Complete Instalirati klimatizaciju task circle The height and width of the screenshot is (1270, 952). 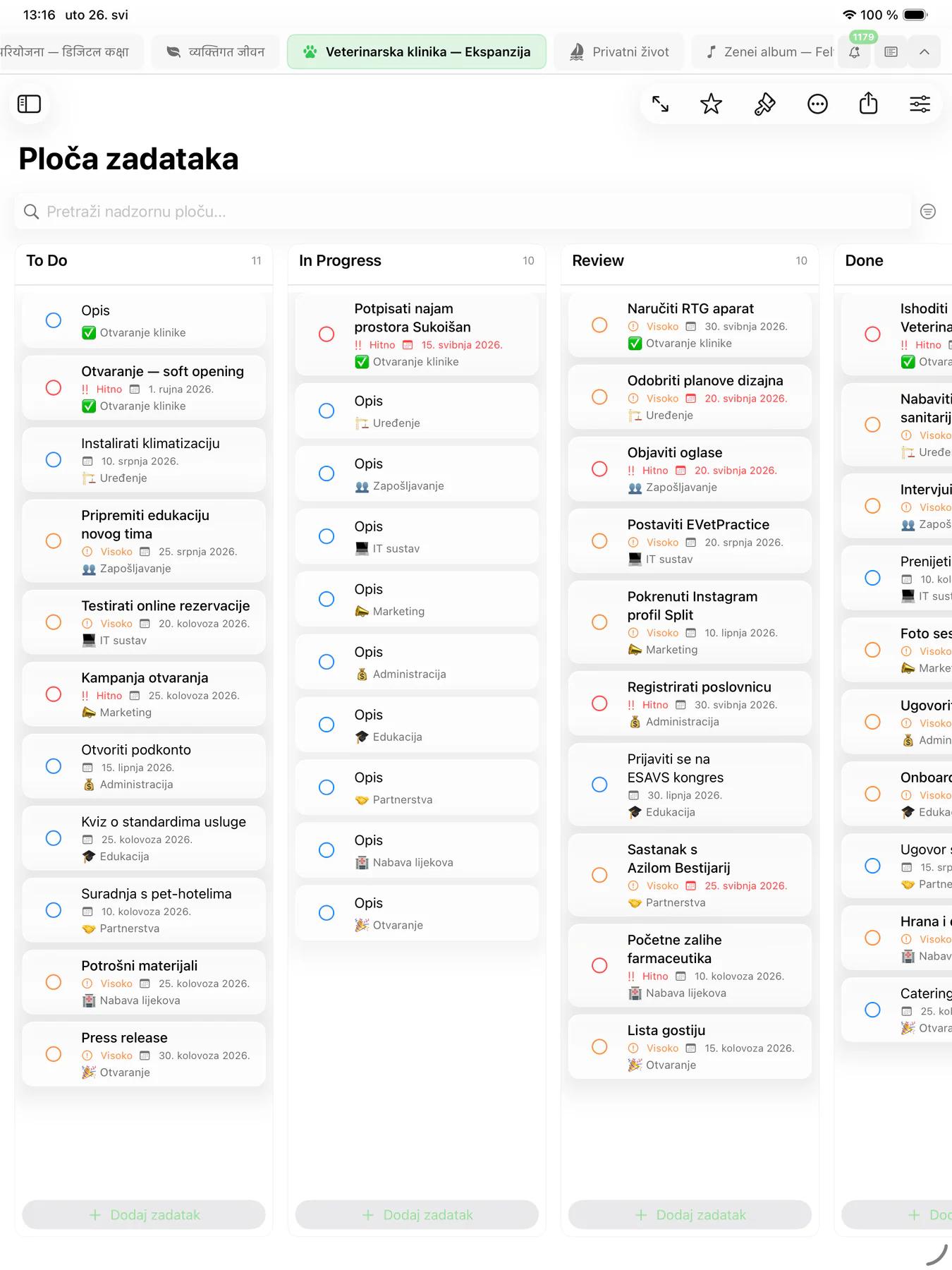54,460
